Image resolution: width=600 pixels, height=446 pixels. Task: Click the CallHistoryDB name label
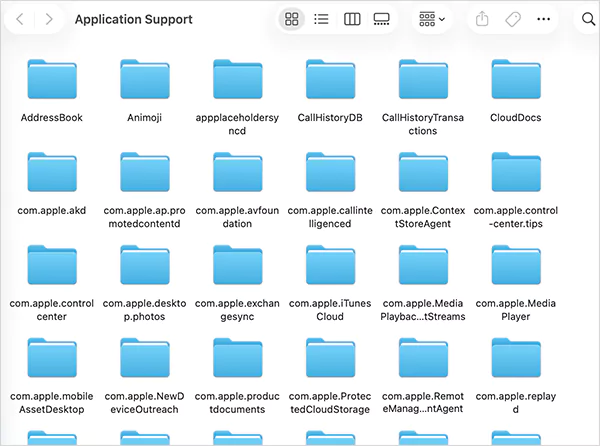point(330,117)
